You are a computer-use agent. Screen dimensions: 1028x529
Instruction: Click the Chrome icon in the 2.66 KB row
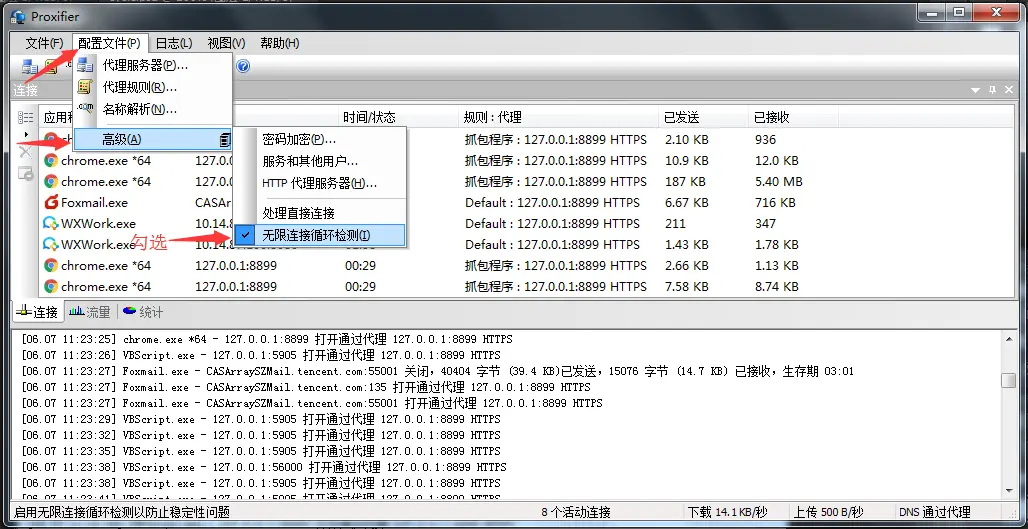point(50,265)
